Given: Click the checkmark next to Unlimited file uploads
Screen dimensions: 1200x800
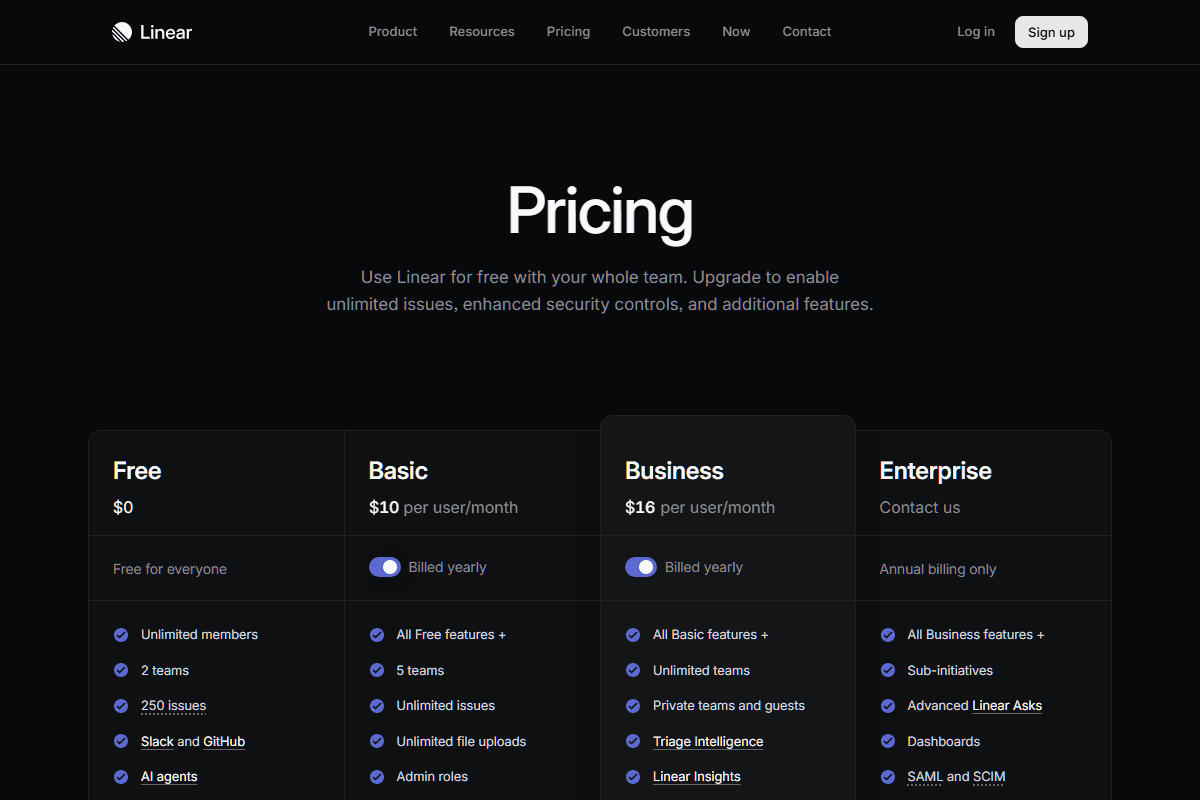Looking at the screenshot, I should pyautogui.click(x=377, y=741).
